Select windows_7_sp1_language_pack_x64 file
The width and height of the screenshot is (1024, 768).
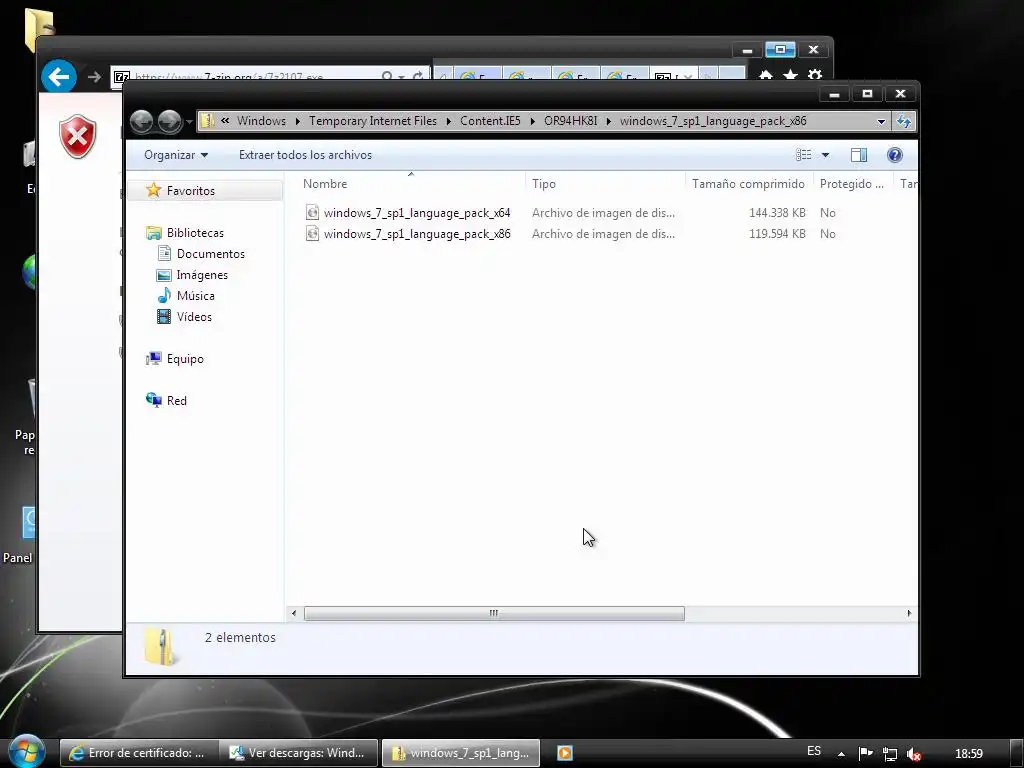point(417,213)
